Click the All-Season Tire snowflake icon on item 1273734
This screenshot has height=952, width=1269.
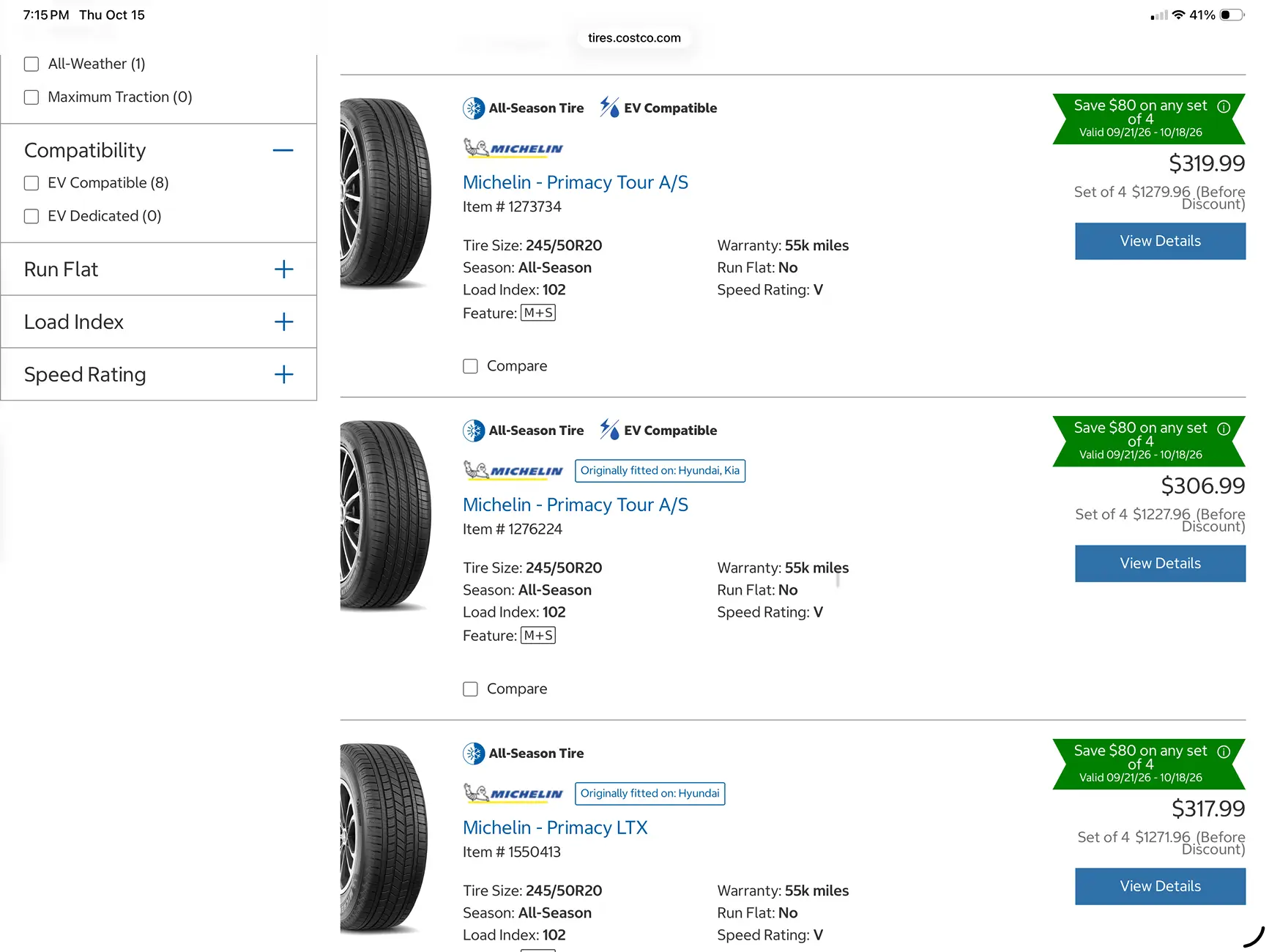click(x=474, y=108)
